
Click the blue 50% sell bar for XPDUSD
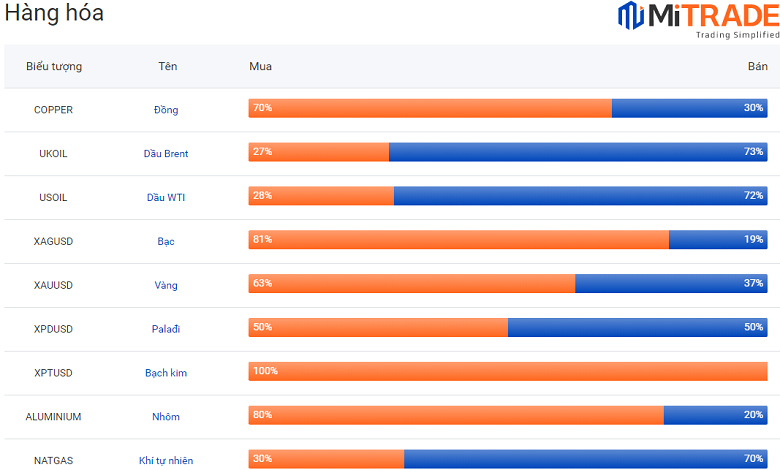637,327
